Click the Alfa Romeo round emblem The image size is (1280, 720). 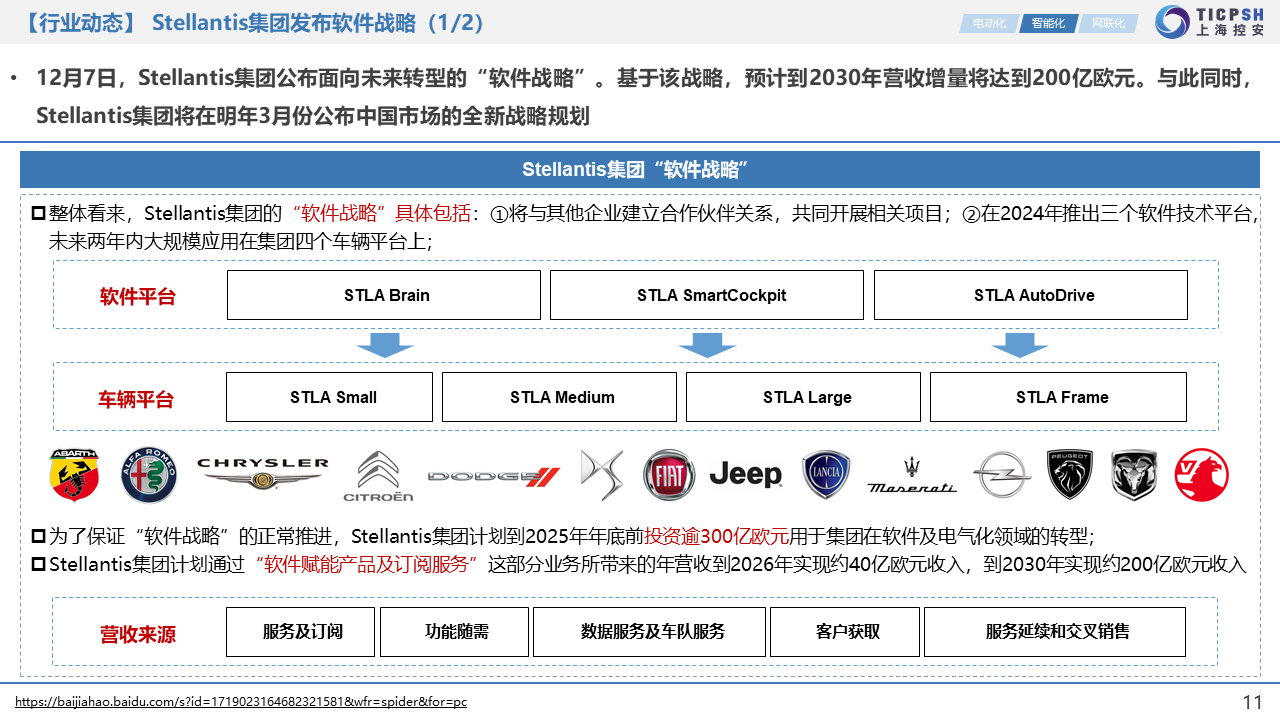tap(149, 475)
